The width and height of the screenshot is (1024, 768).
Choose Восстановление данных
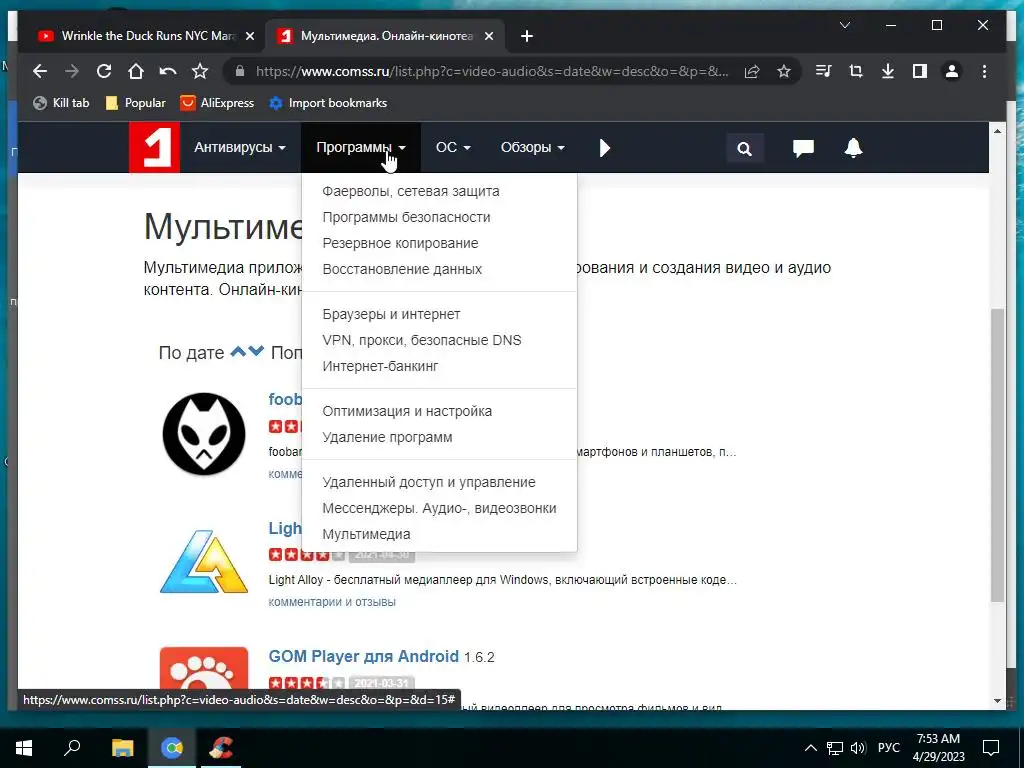click(x=402, y=269)
